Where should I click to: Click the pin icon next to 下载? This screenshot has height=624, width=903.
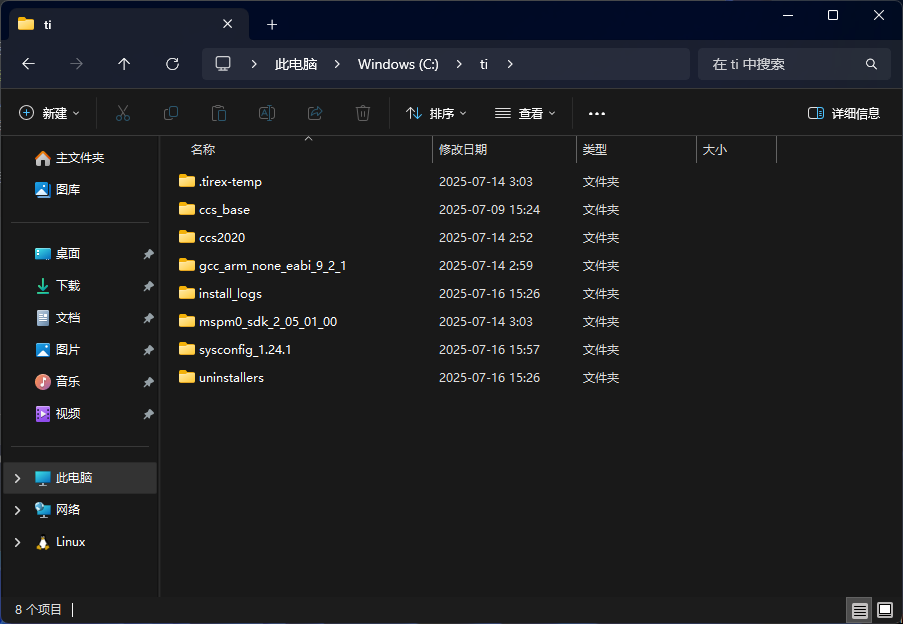pyautogui.click(x=148, y=286)
